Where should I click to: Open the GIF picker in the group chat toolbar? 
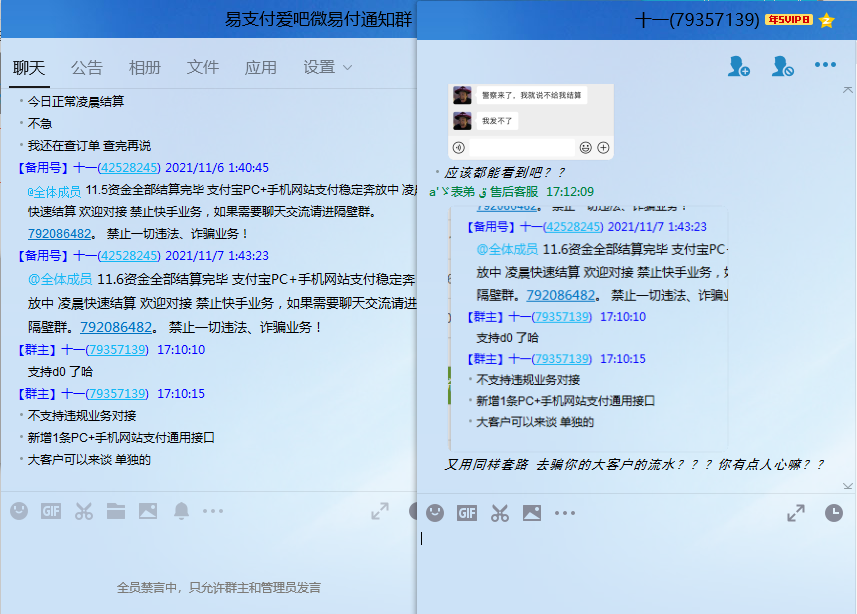pos(51,511)
